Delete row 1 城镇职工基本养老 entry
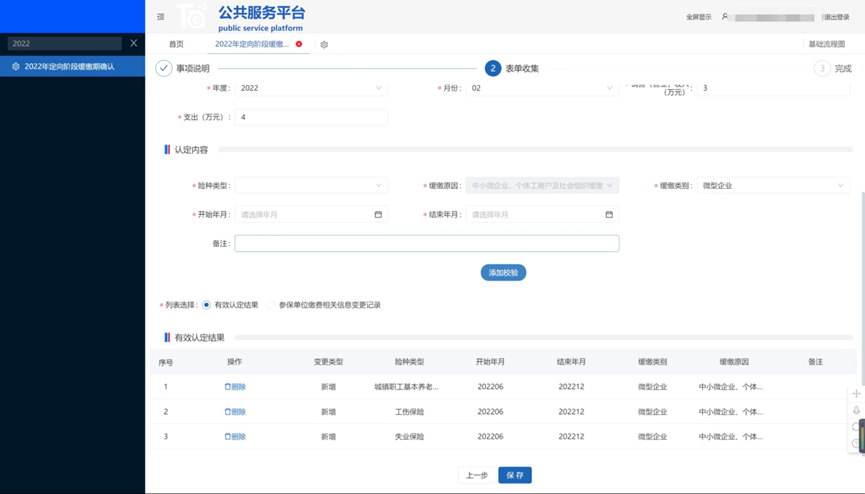This screenshot has height=494, width=865. tap(235, 387)
